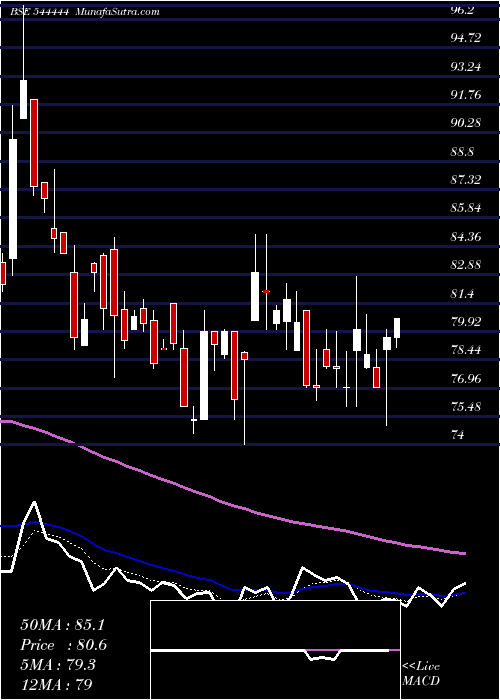
Task: Click the 81.4 price axis label
Action: click(462, 294)
